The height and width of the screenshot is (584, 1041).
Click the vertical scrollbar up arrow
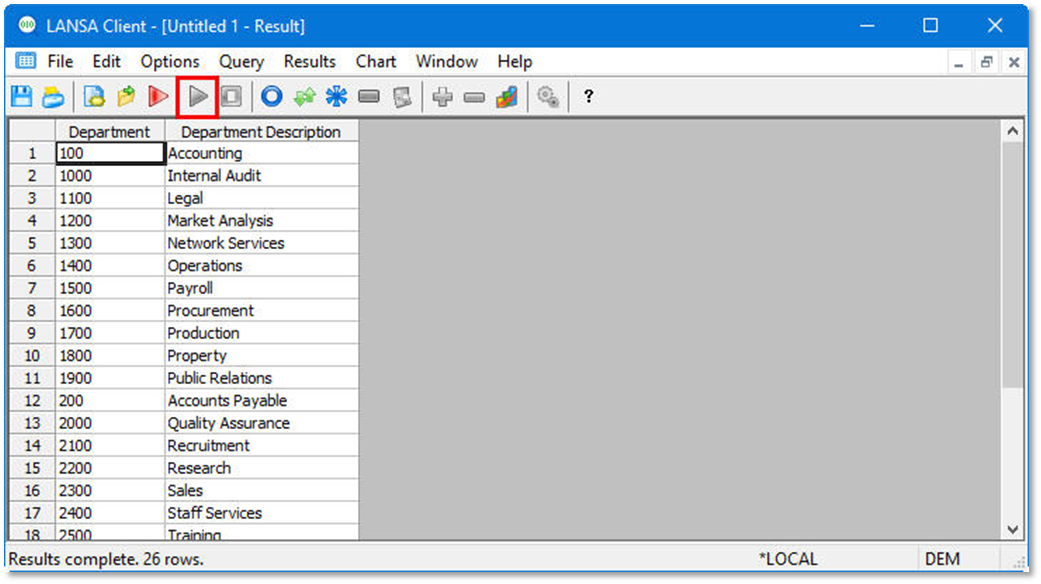(1012, 131)
